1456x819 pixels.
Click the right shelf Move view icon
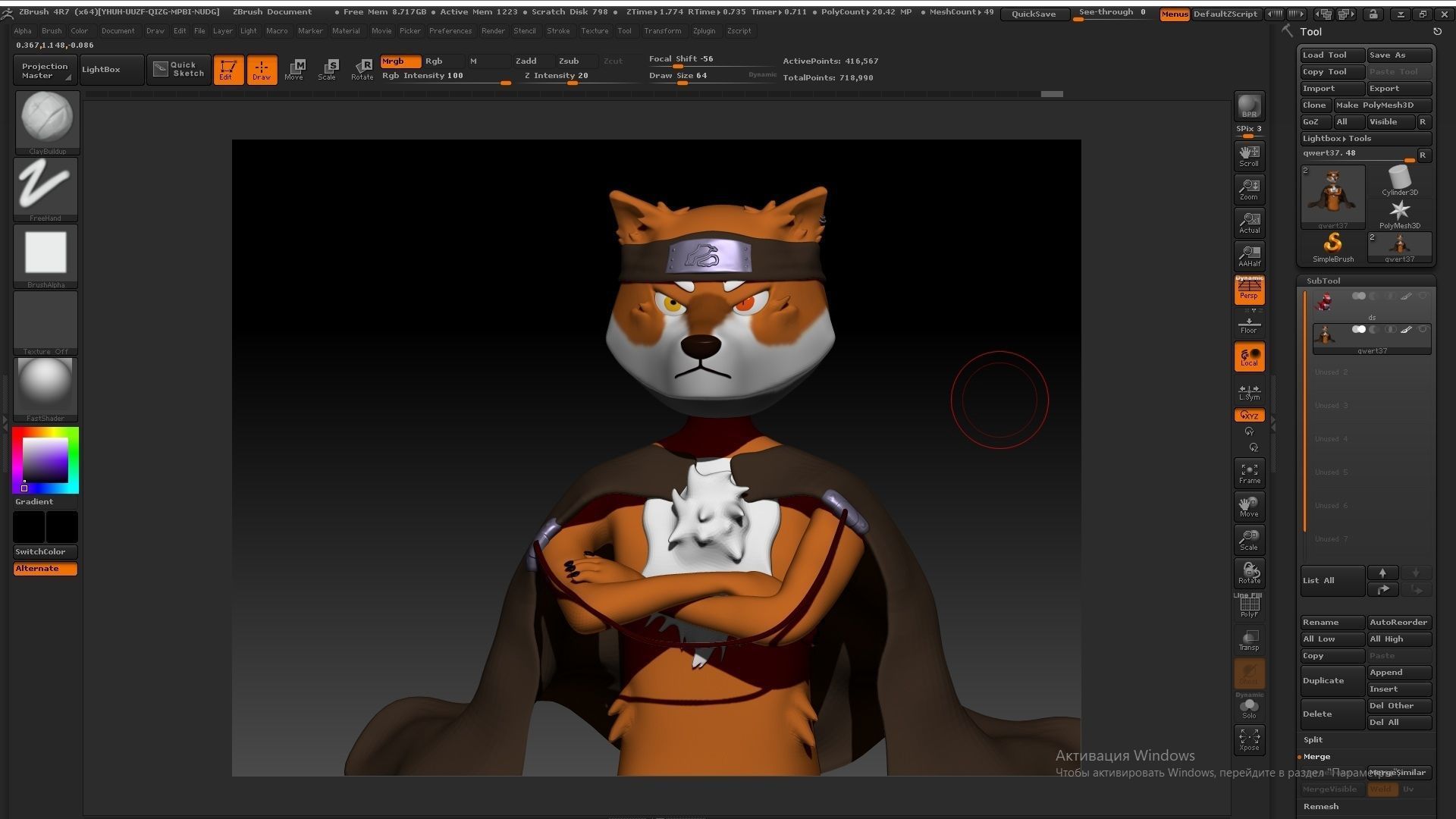coord(1249,507)
